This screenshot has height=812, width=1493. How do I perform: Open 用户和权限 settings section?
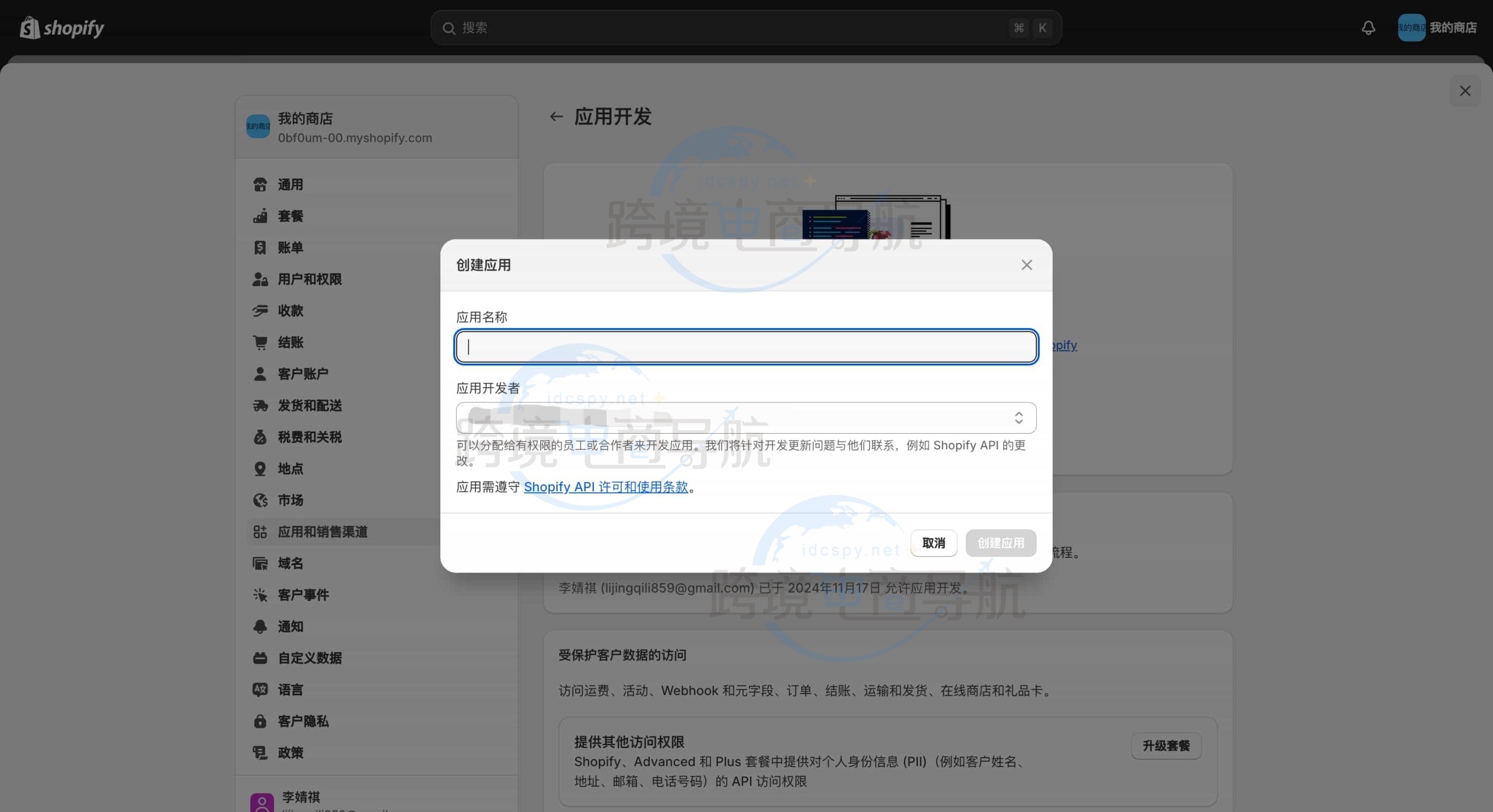coord(310,279)
